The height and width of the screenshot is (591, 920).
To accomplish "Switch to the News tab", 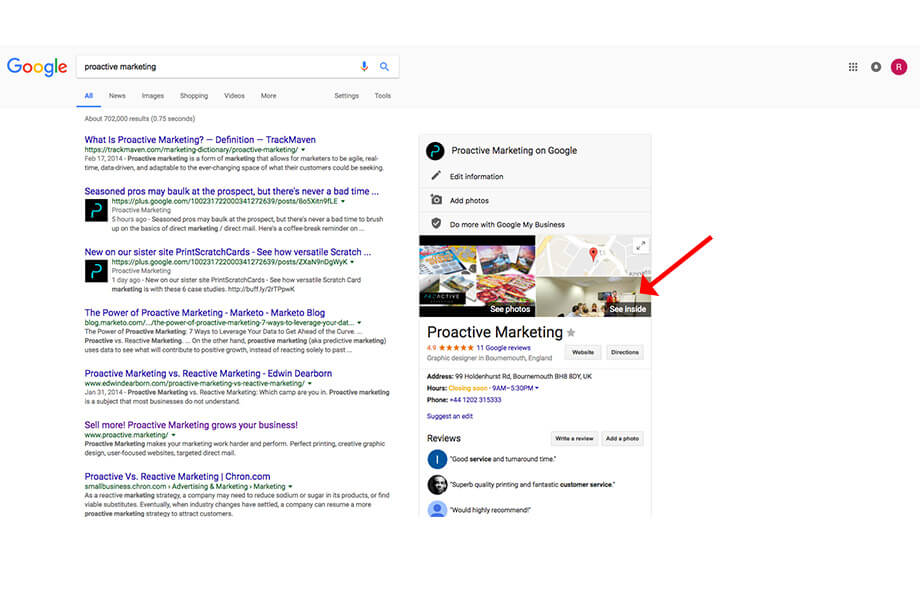I will [117, 96].
